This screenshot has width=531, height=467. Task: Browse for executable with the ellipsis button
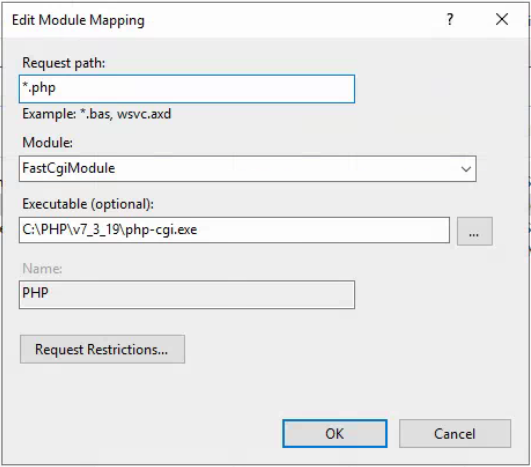(x=474, y=231)
